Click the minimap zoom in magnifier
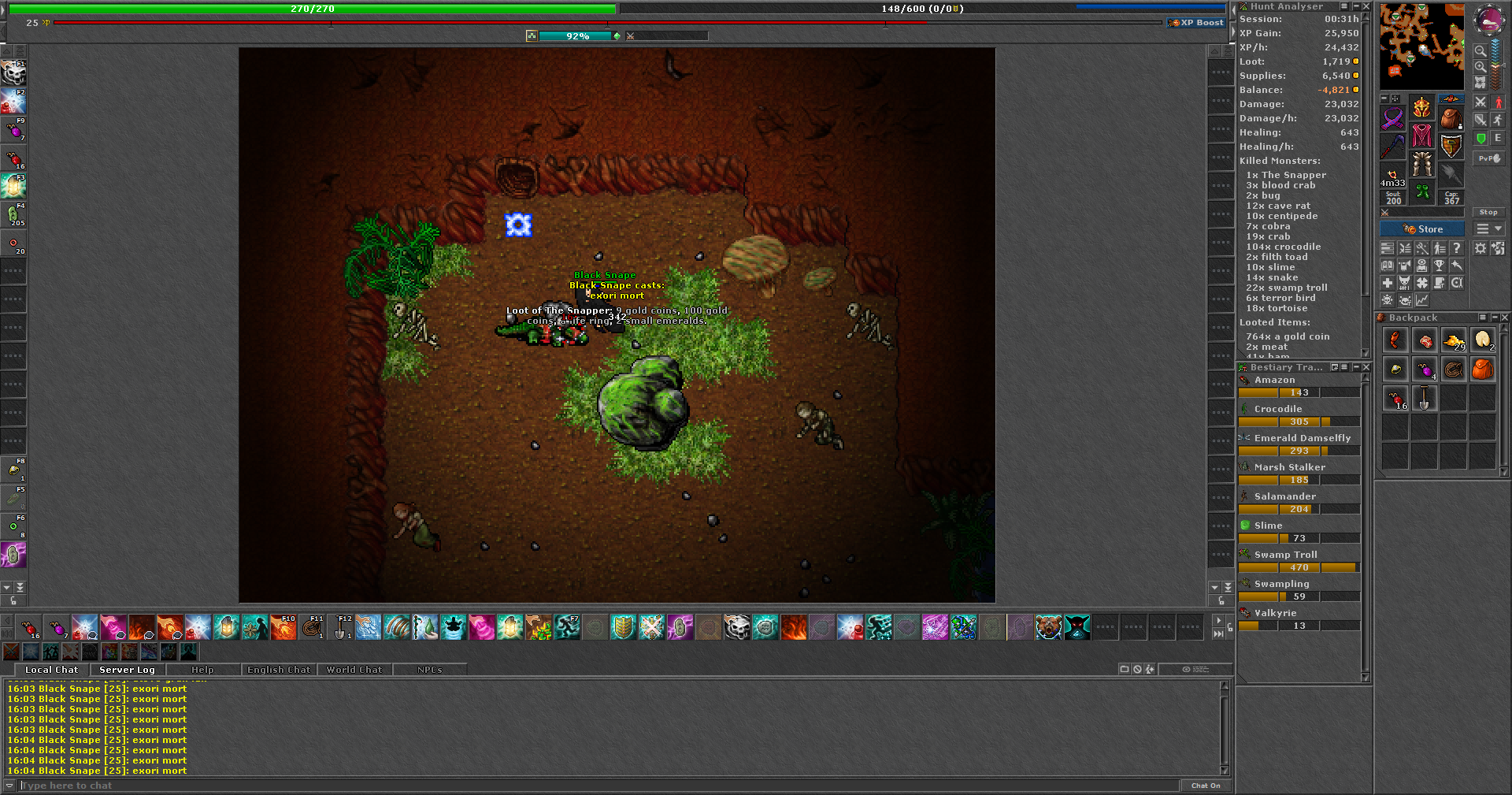The image size is (1512, 795). point(1480,66)
